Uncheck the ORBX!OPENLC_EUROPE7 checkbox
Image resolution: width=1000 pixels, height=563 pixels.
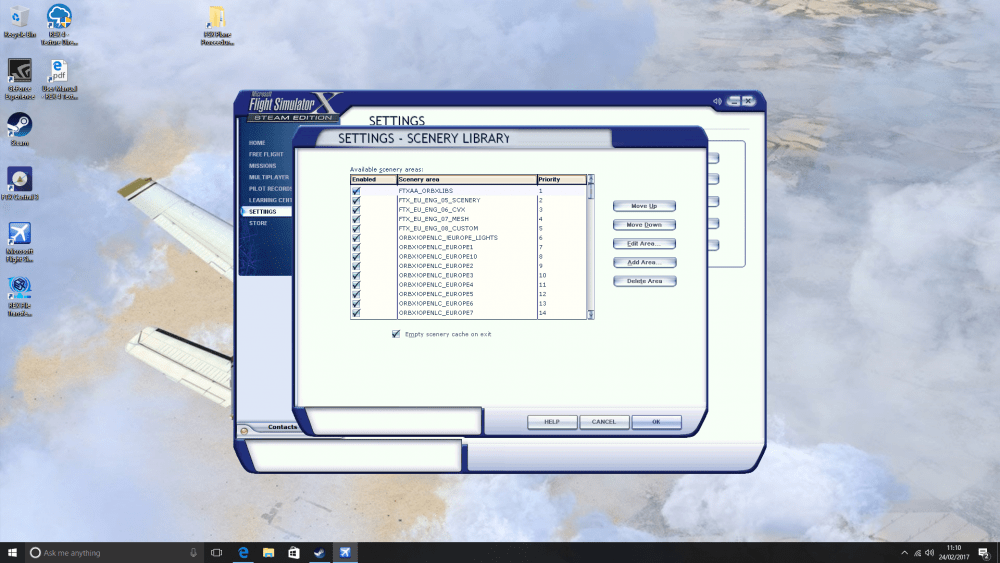click(356, 313)
